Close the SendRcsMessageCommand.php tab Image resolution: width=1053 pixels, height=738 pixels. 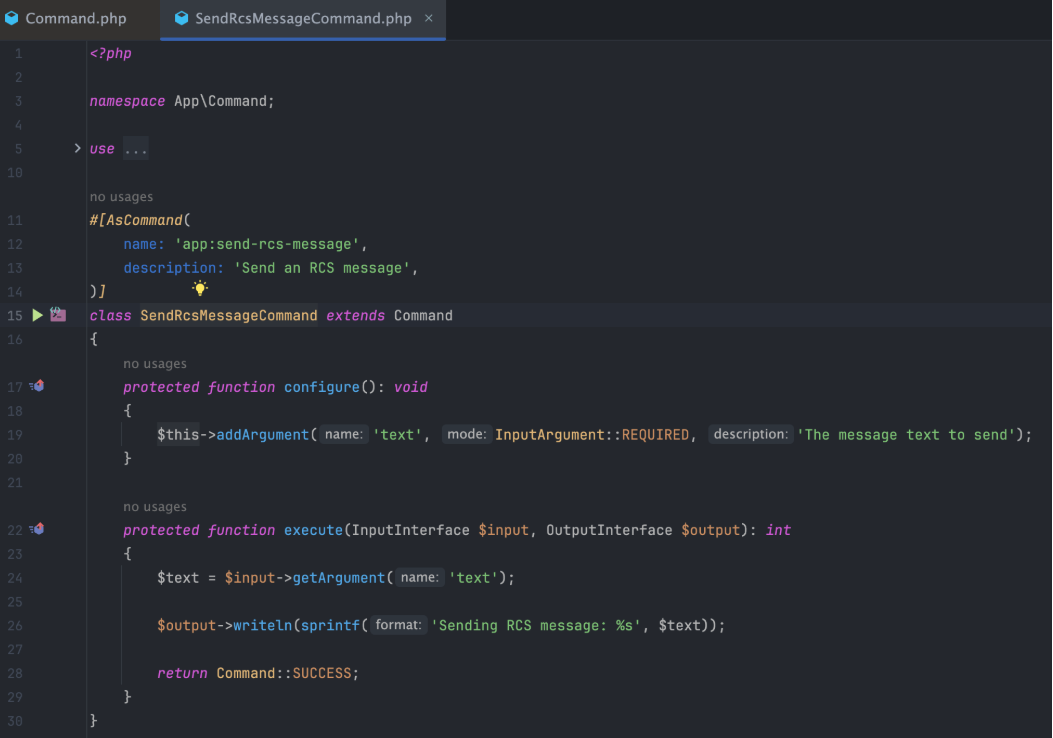428,19
